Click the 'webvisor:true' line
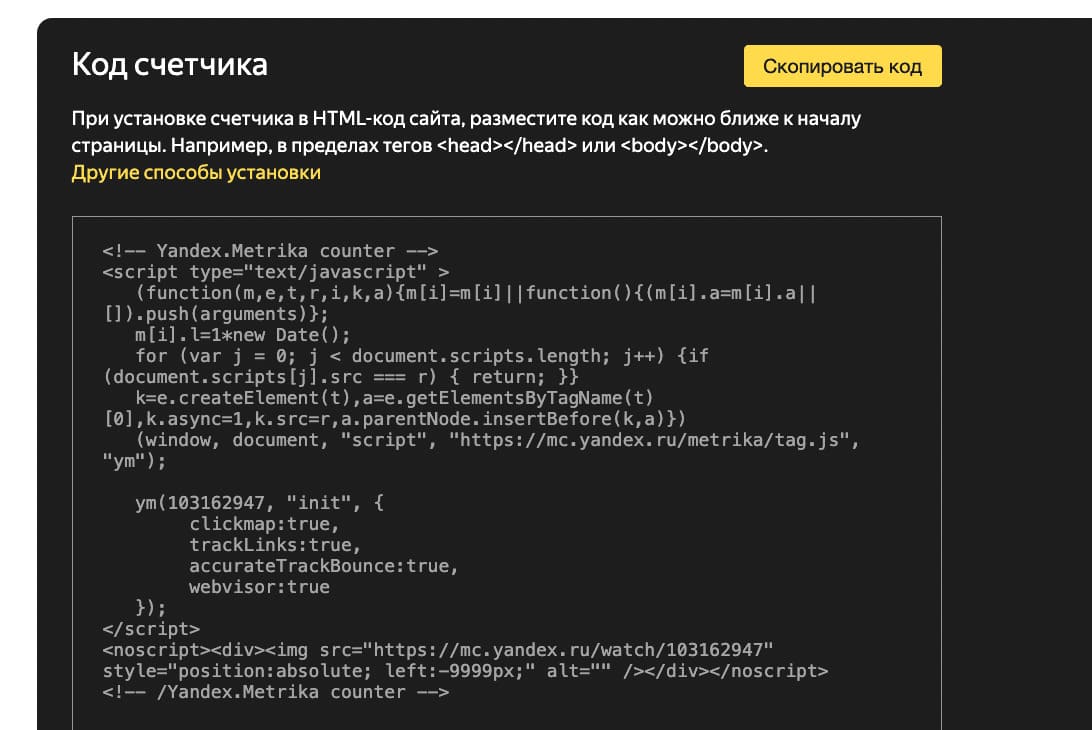Image resolution: width=1092 pixels, height=730 pixels. [x=259, y=587]
